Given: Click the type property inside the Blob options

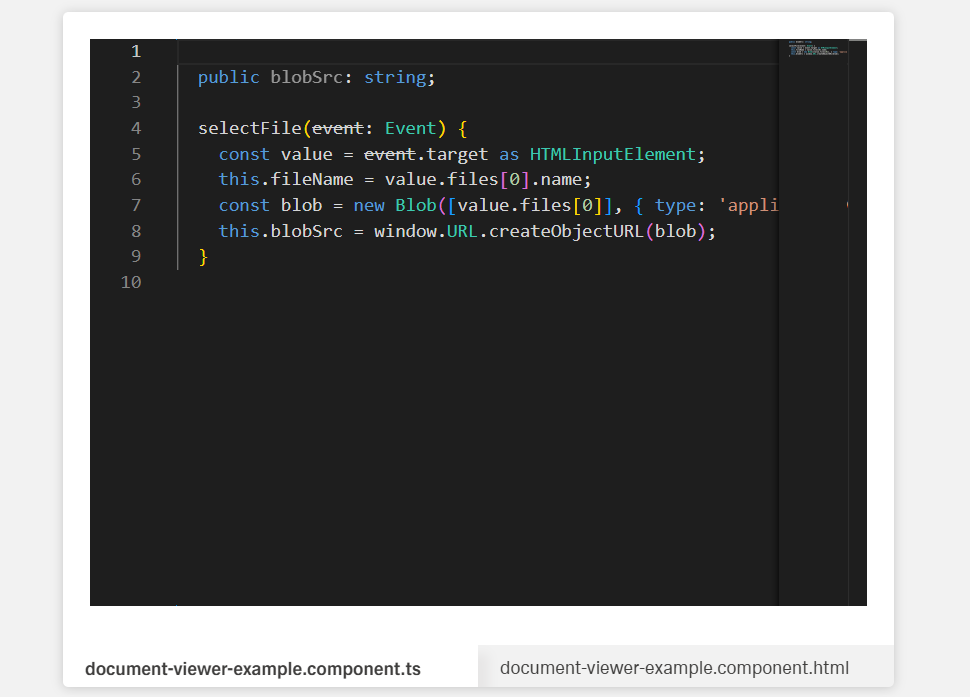Looking at the screenshot, I should (x=675, y=205).
